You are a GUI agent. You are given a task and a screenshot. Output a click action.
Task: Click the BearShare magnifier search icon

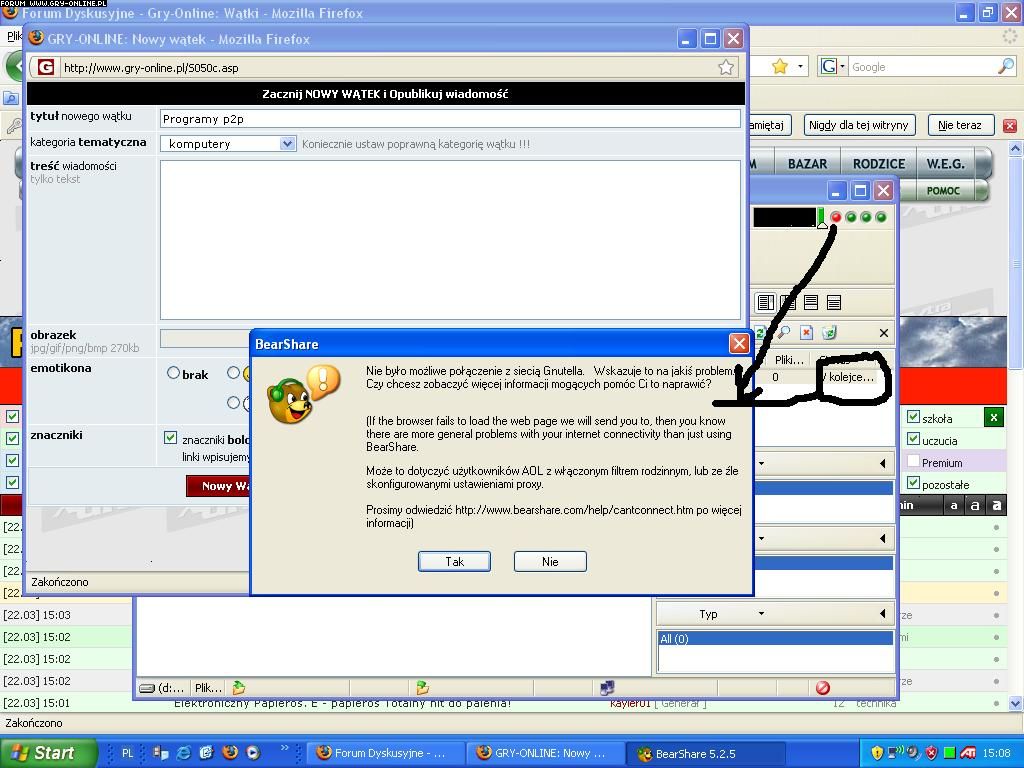pyautogui.click(x=783, y=333)
